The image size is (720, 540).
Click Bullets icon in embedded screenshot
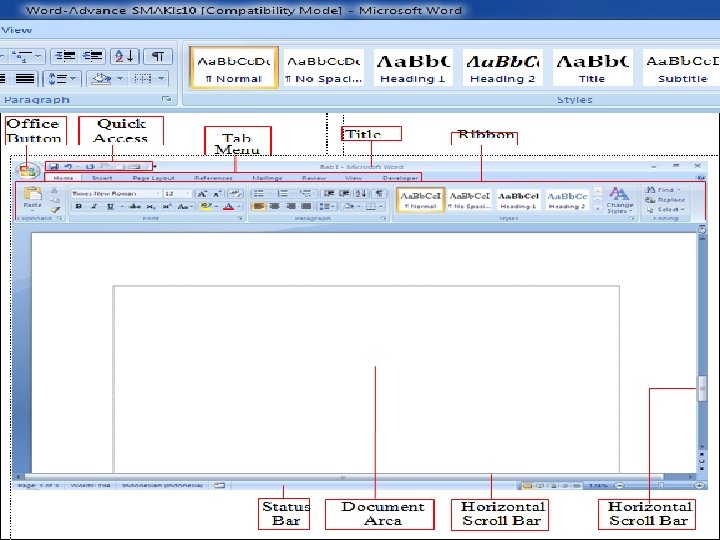(259, 194)
